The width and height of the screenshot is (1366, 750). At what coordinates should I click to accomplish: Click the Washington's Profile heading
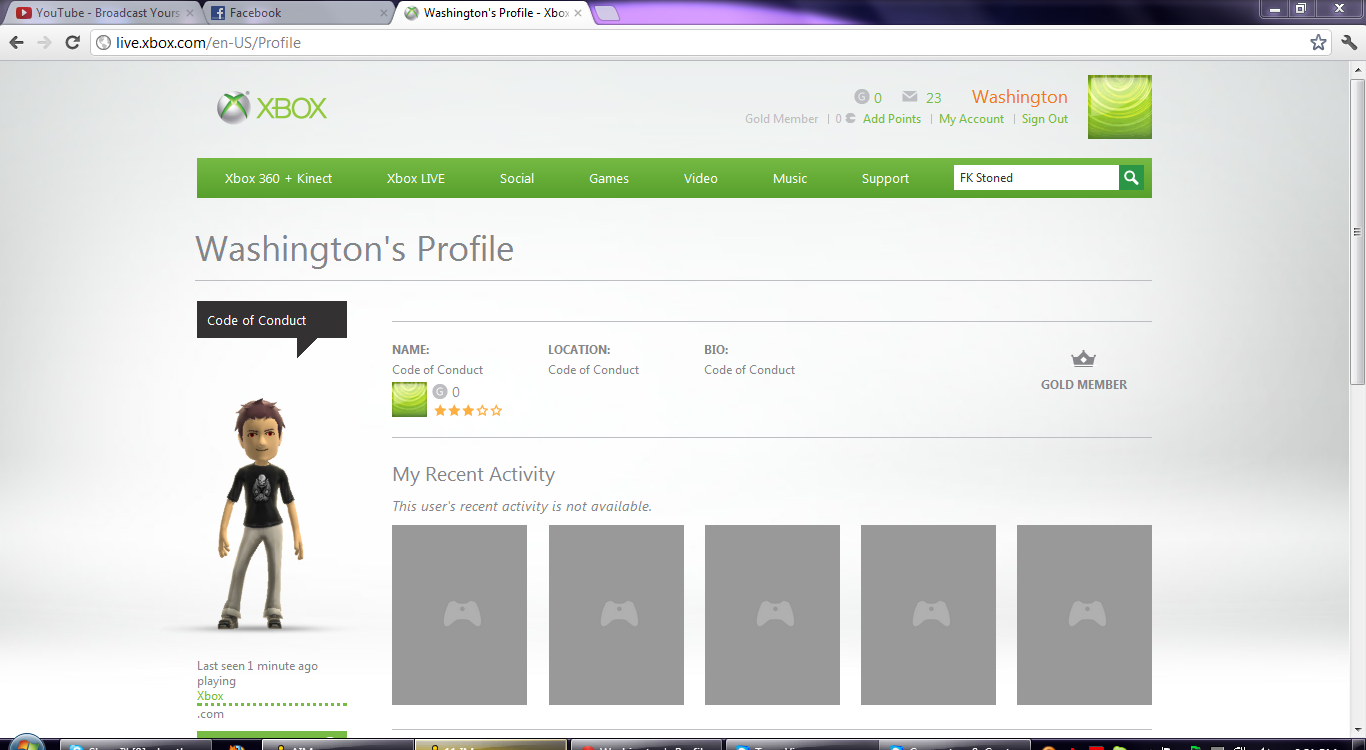coord(355,248)
